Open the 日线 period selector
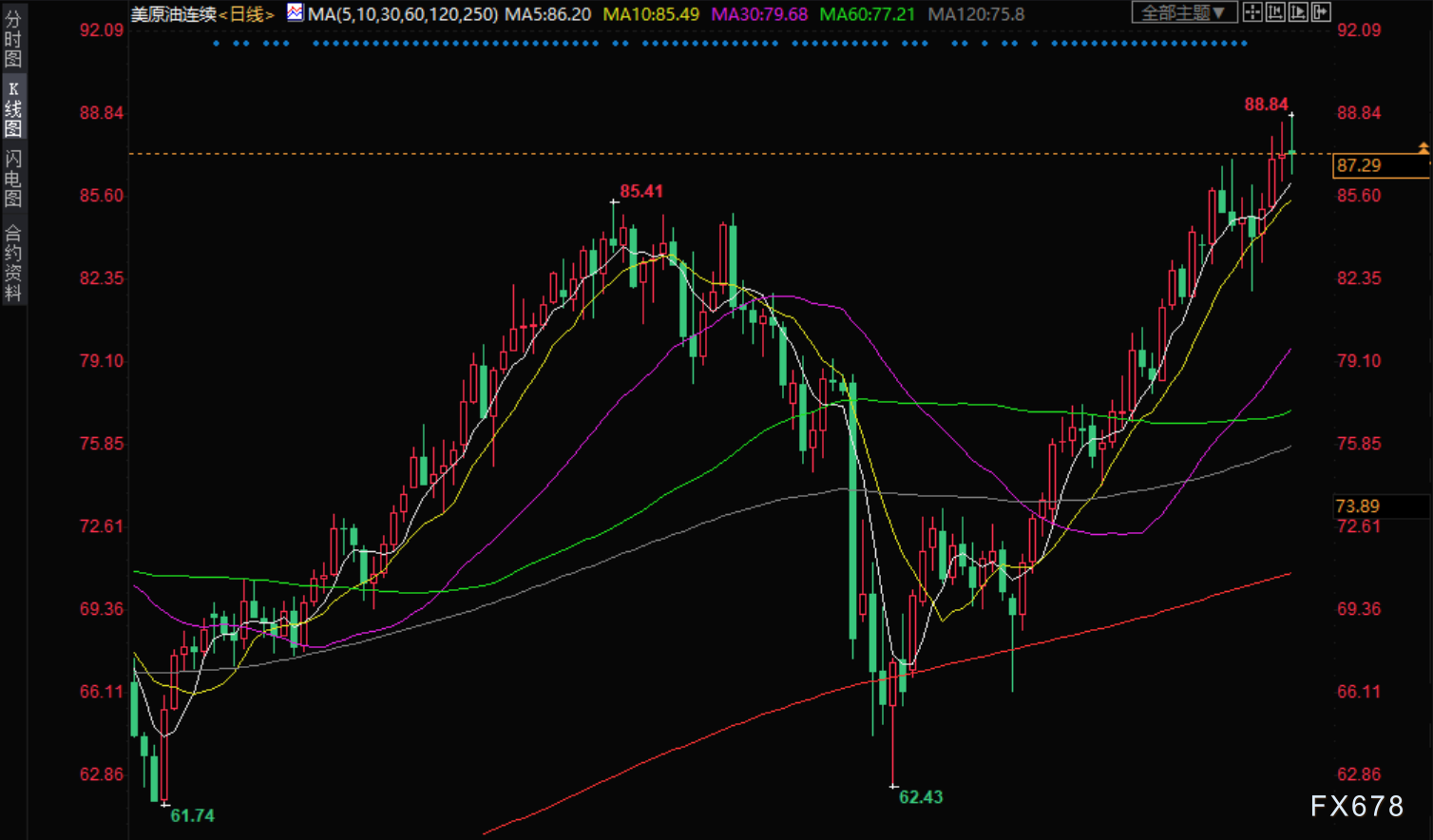The image size is (1433, 840). [247, 14]
